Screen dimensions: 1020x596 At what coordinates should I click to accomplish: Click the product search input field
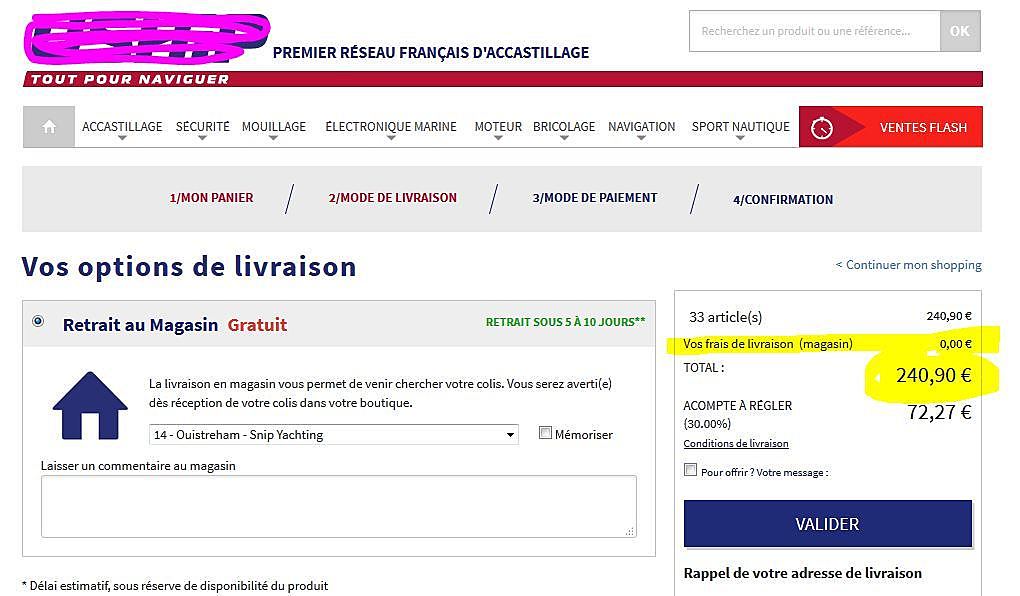814,31
